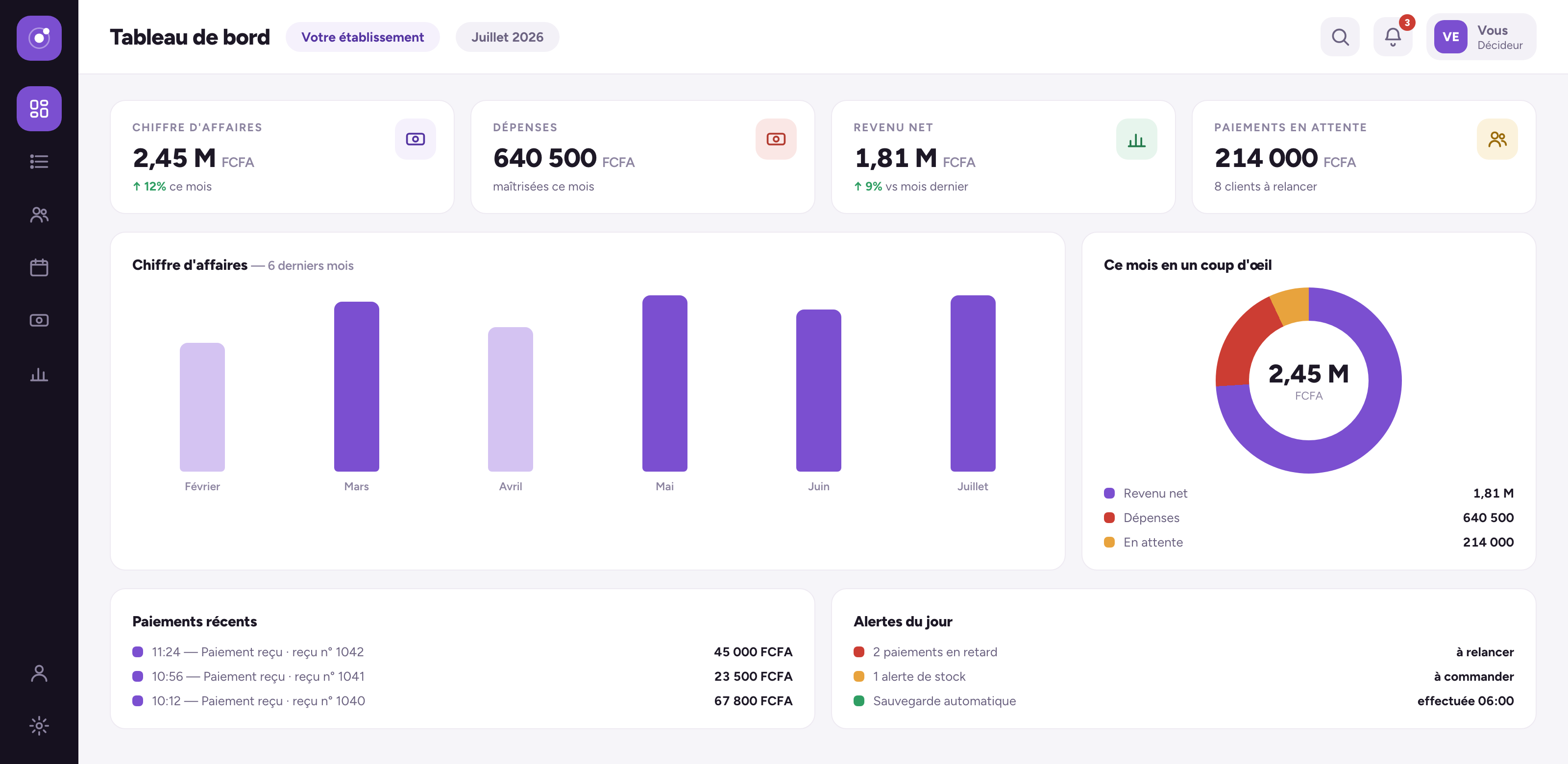Click the donut chart center 2,45 M
Screen dimensions: 1568x764
point(1308,374)
